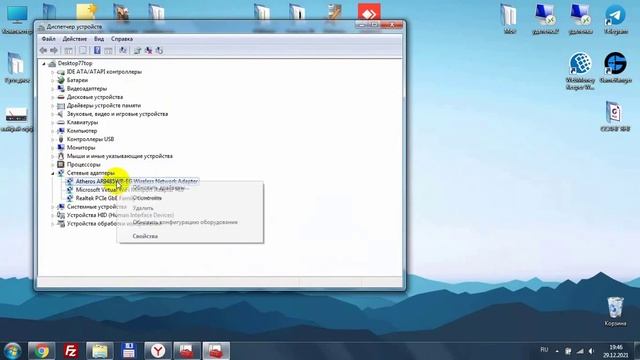The height and width of the screenshot is (360, 640).
Task: Click the red-X uninstall device toolbar icon
Action: pyautogui.click(x=149, y=50)
